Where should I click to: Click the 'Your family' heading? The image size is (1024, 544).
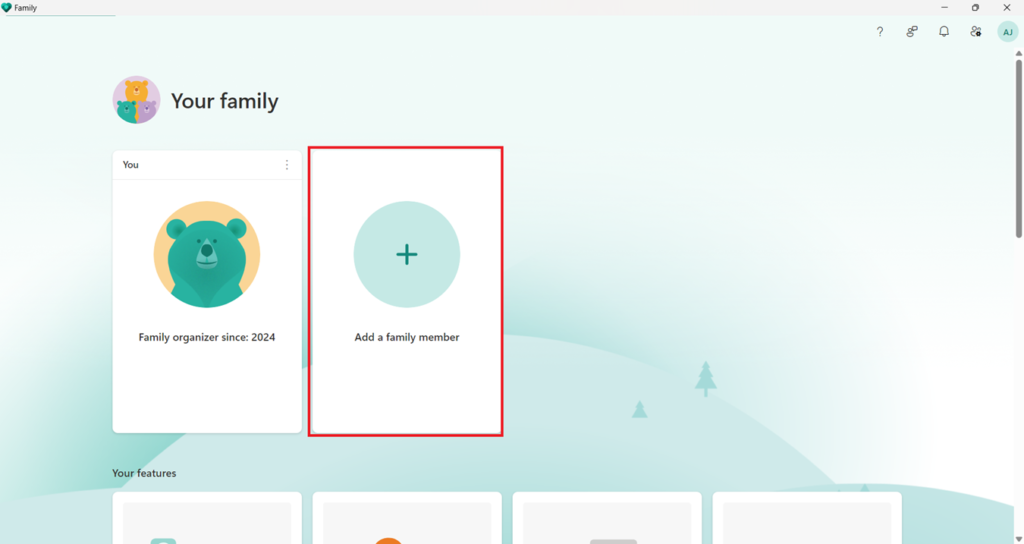[x=225, y=101]
